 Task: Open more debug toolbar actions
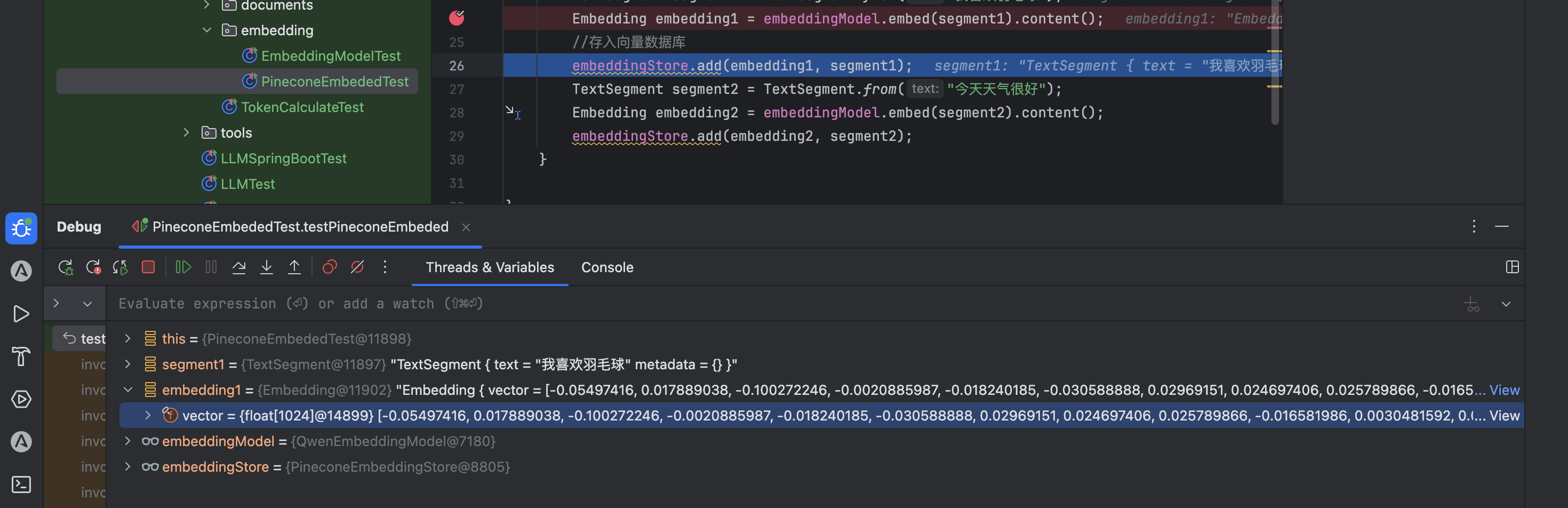pyautogui.click(x=385, y=267)
